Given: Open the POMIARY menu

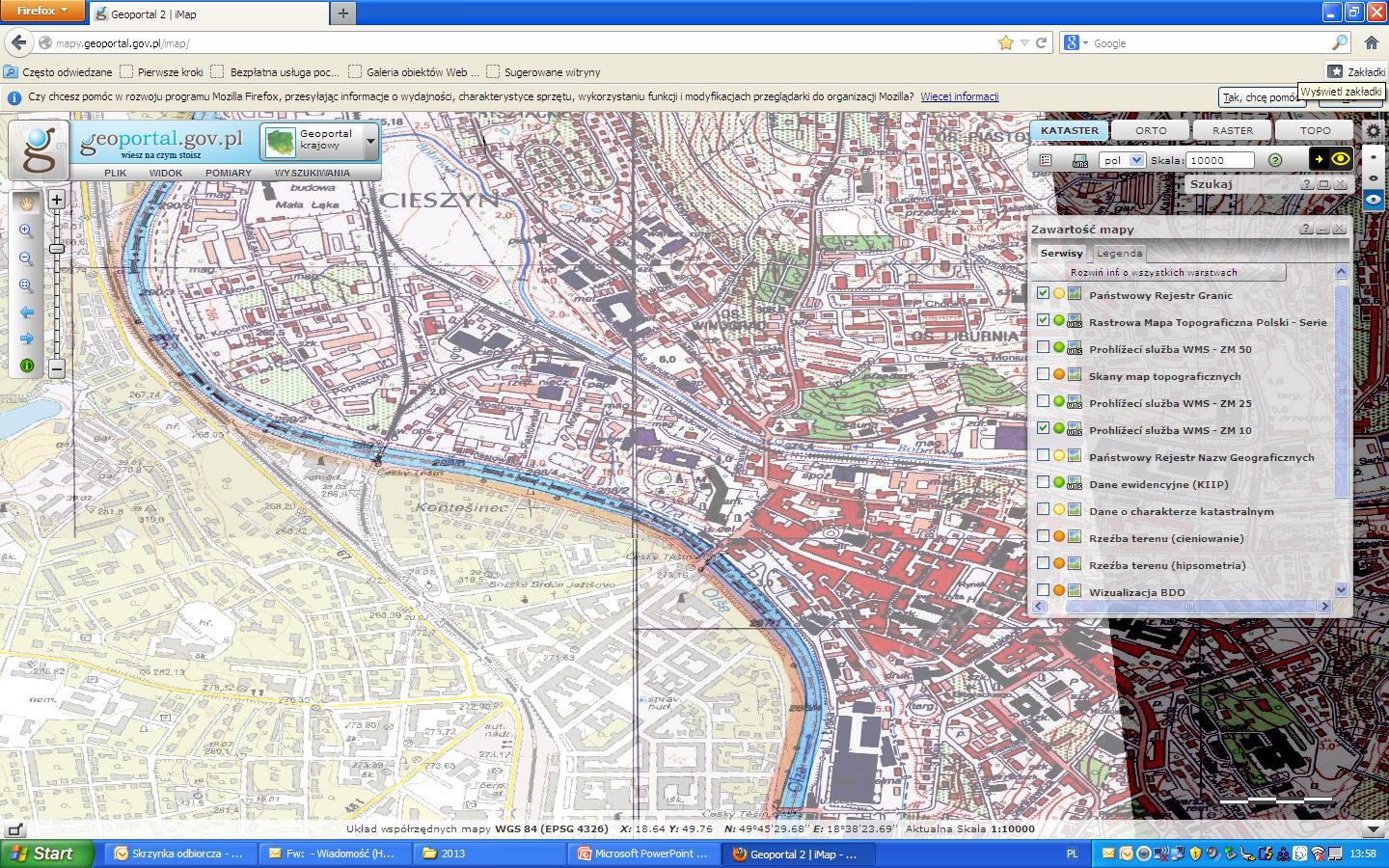Looking at the screenshot, I should [x=229, y=173].
